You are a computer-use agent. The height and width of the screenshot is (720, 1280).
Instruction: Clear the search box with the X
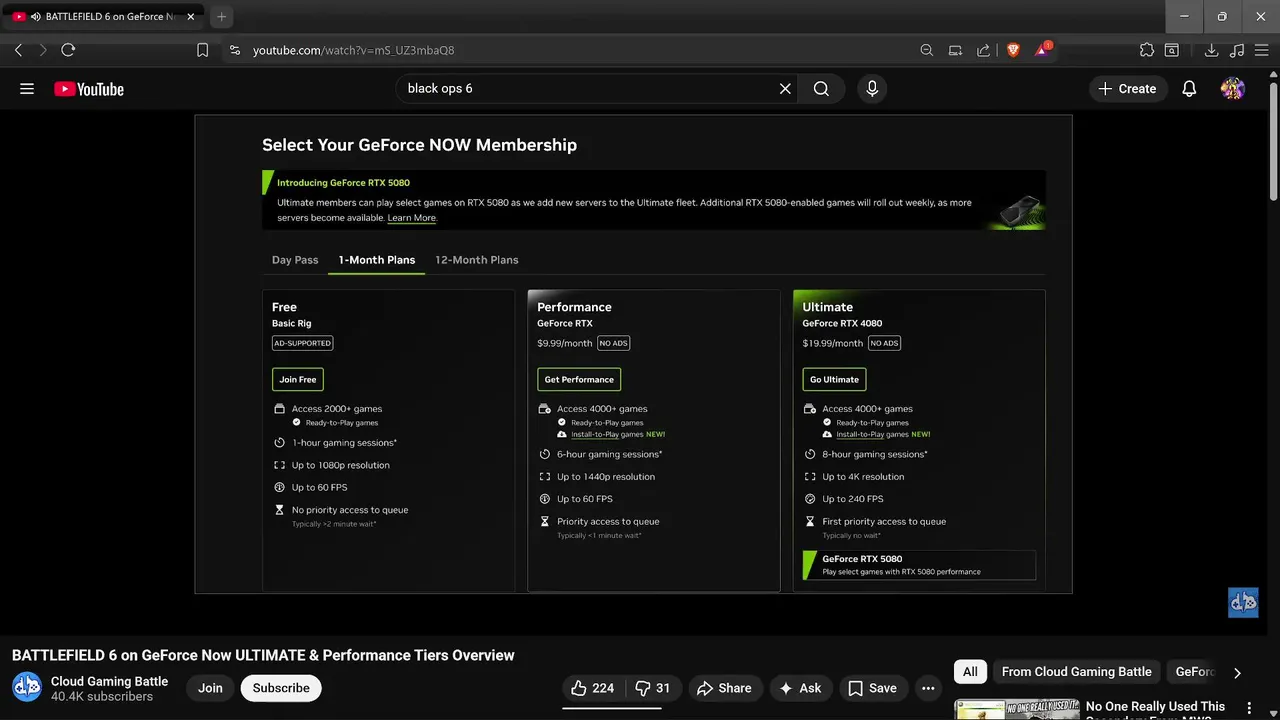(x=785, y=89)
